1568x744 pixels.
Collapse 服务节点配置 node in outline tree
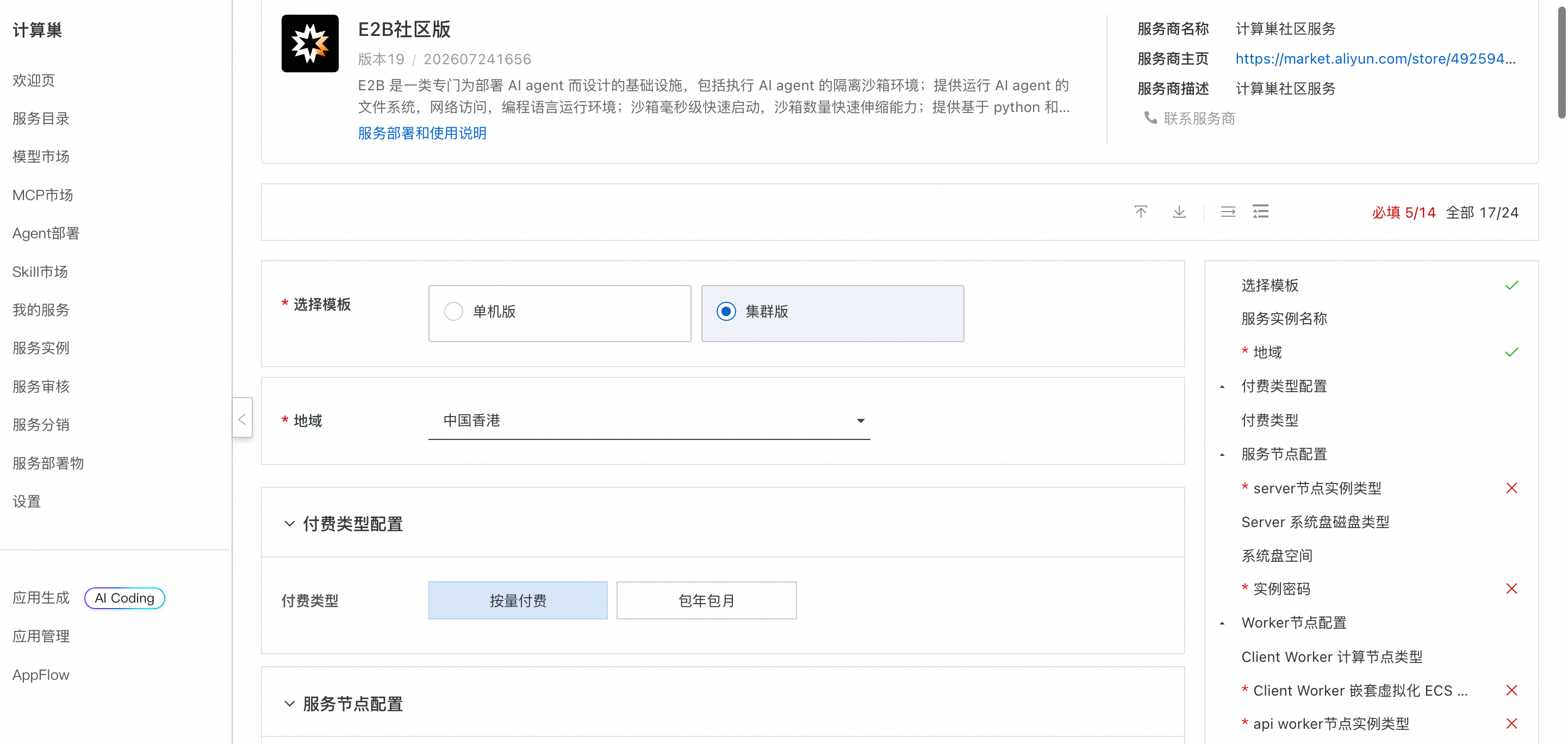point(1222,455)
